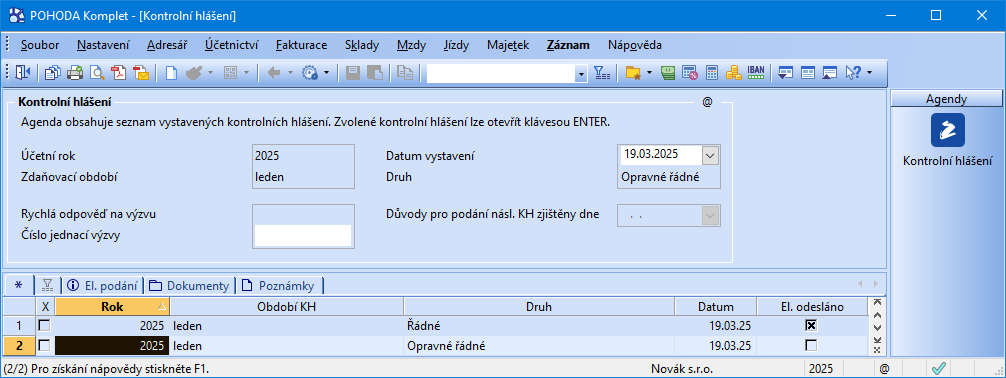Click the toolbar search text box
Image resolution: width=1006 pixels, height=378 pixels.
(x=502, y=74)
